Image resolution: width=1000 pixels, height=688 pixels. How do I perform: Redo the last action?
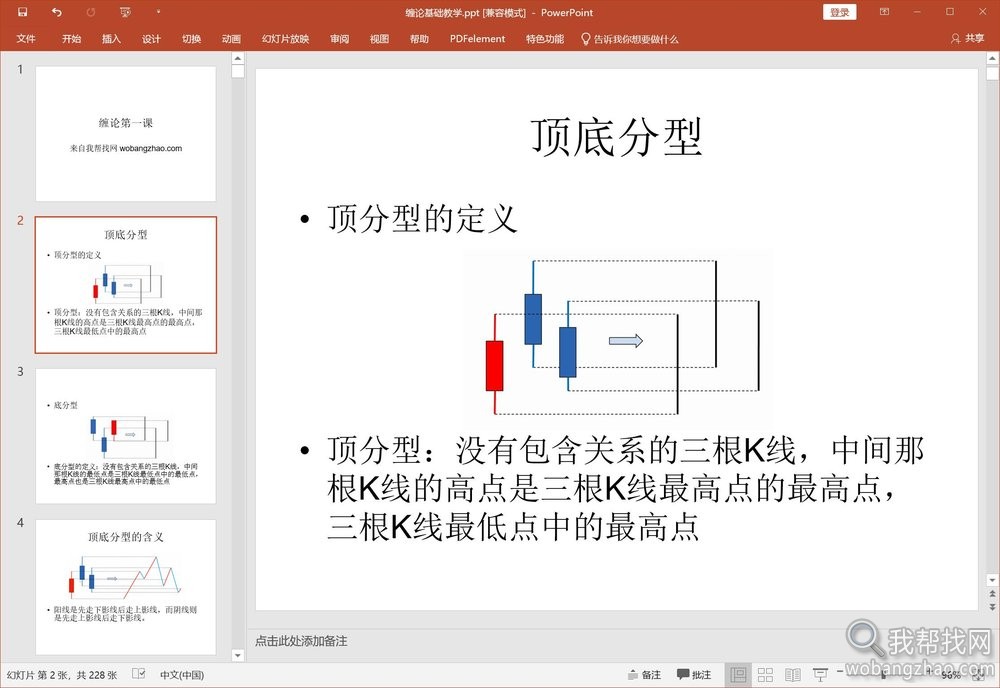[x=91, y=12]
